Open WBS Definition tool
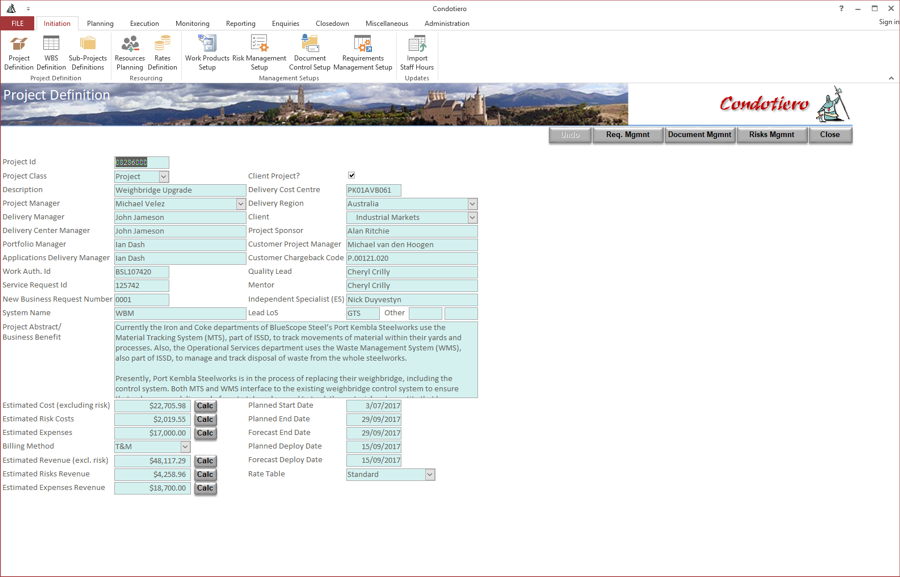 pyautogui.click(x=51, y=52)
